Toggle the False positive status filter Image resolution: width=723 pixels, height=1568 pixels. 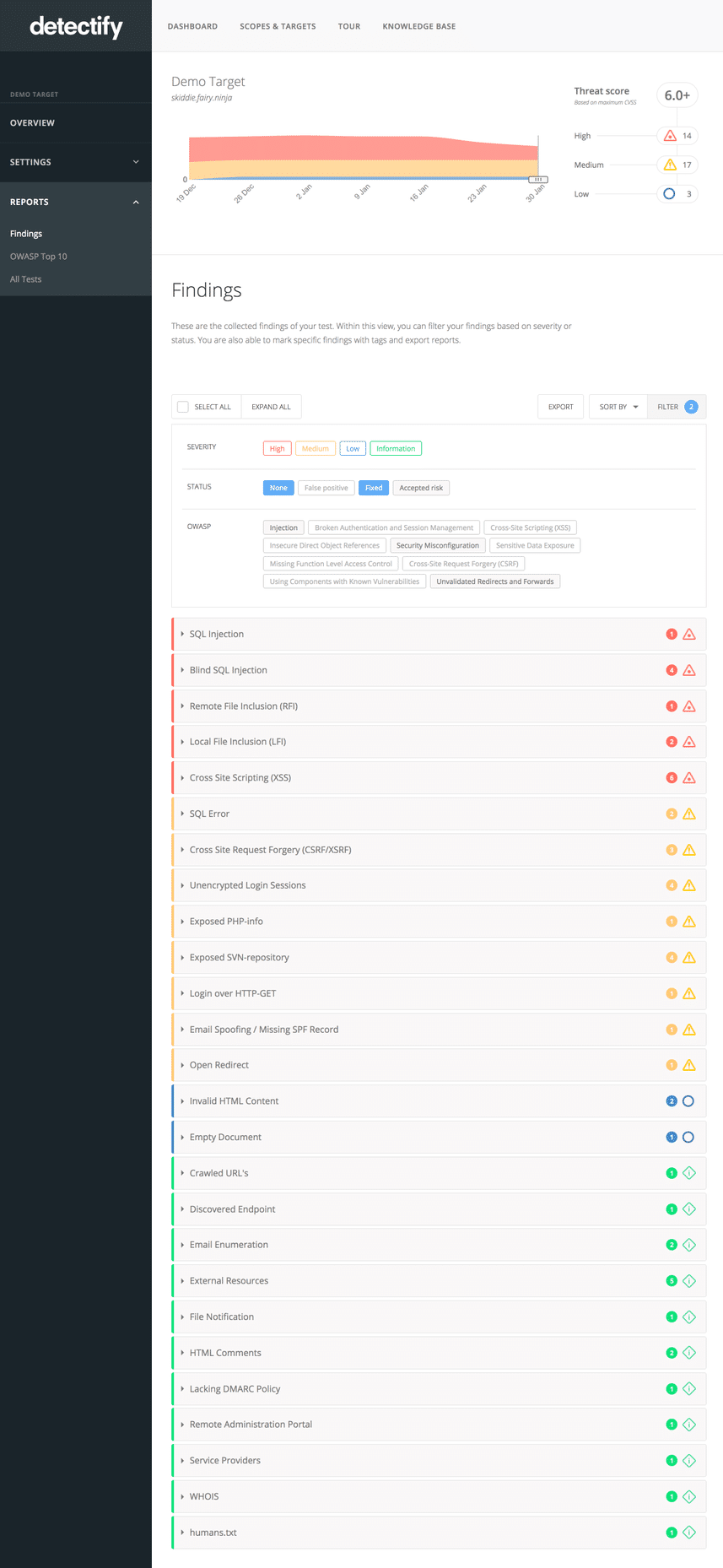pos(326,488)
